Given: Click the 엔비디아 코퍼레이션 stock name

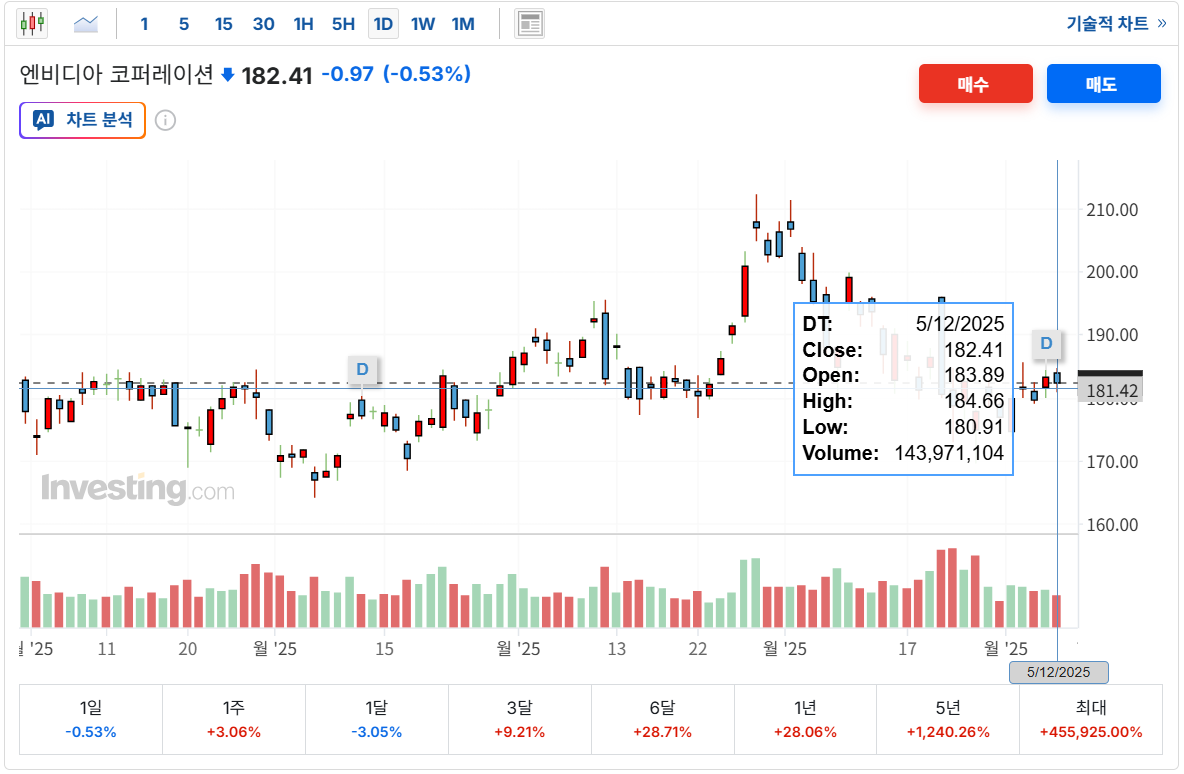Looking at the screenshot, I should click(116, 74).
